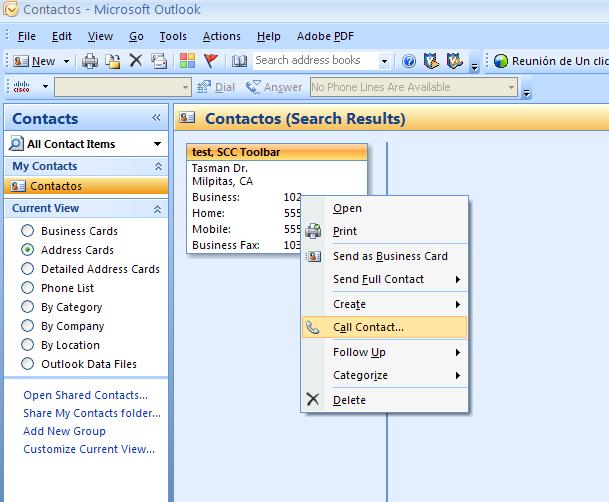Click the Categorize colored squares icon
Image resolution: width=609 pixels, height=502 pixels.
(187, 61)
